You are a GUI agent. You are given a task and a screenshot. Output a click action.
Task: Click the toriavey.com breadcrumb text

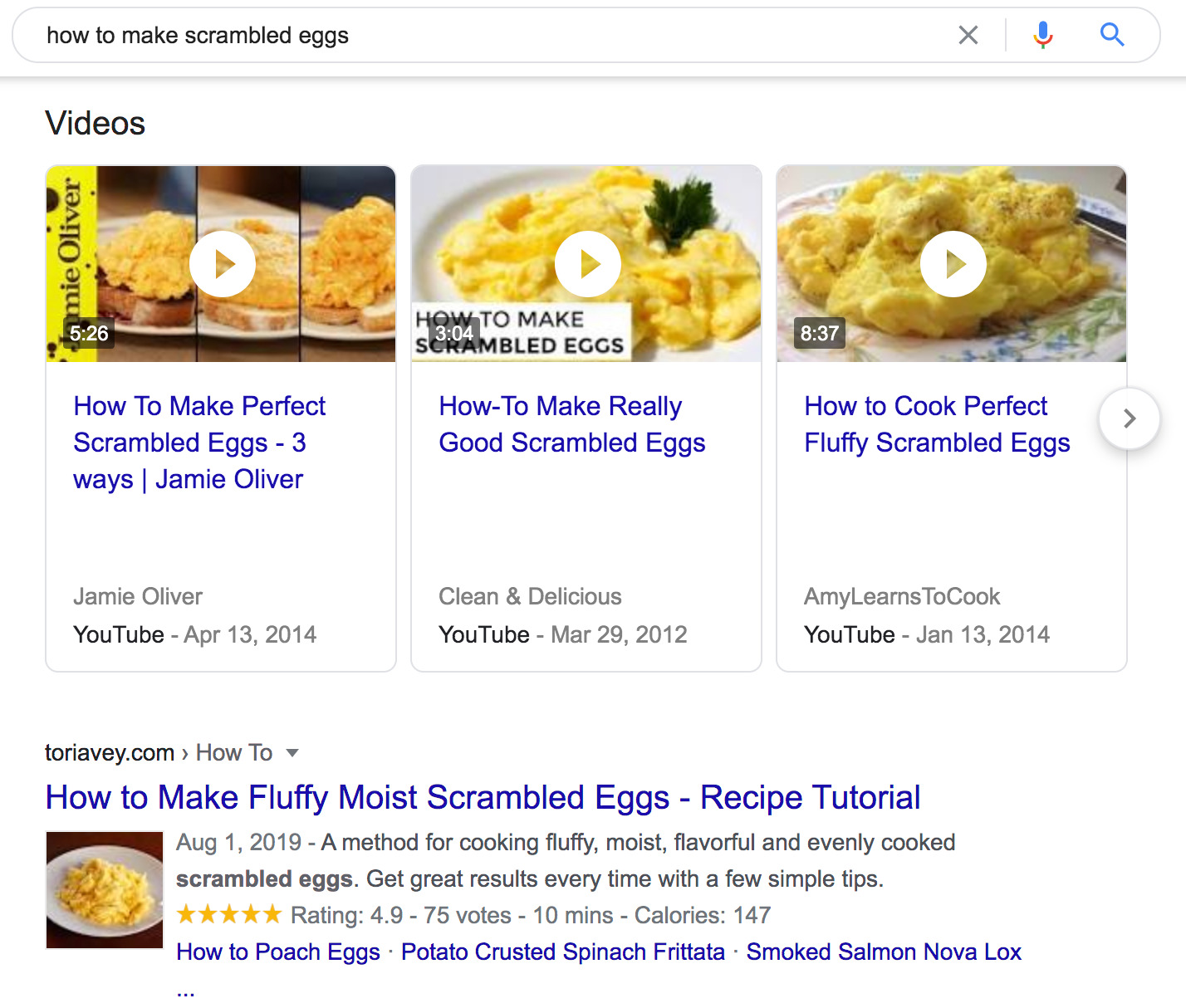click(x=110, y=752)
